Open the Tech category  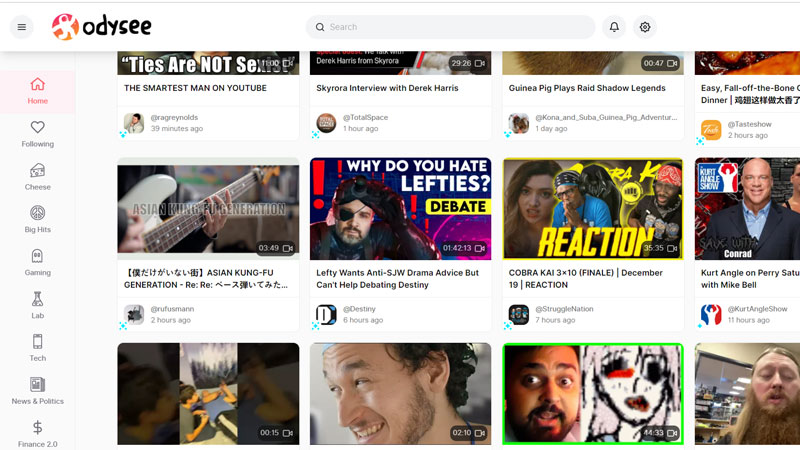pyautogui.click(x=38, y=348)
